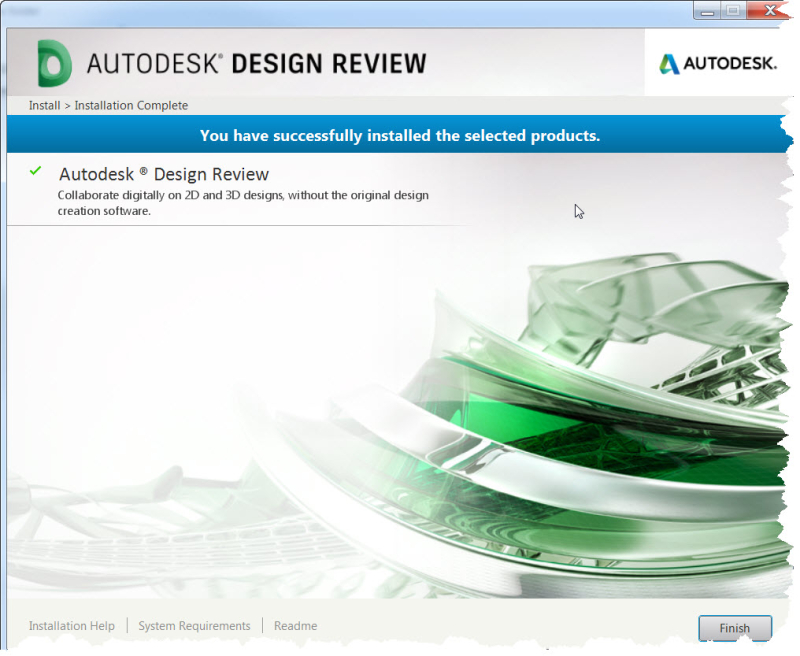Click the maximize button in title bar
The height and width of the screenshot is (656, 800).
coord(732,10)
